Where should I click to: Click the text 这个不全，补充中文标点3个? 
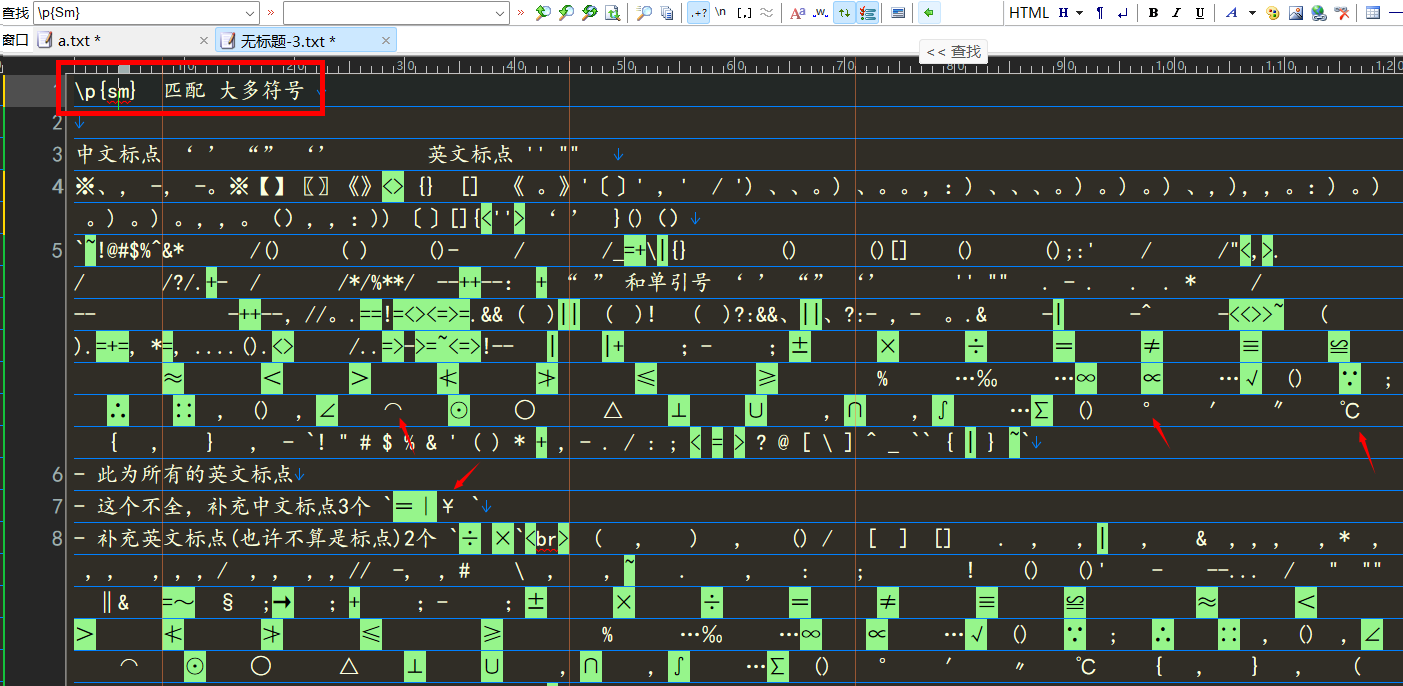click(x=234, y=506)
